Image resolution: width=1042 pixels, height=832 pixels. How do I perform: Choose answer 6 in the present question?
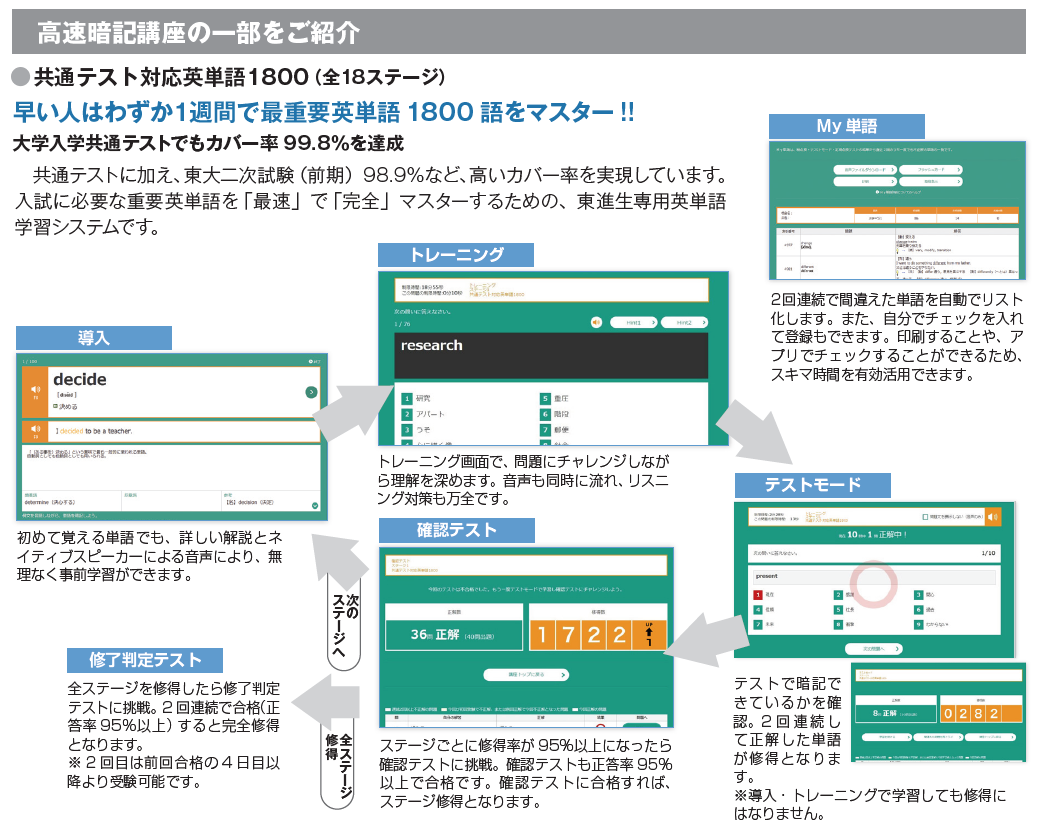924,609
